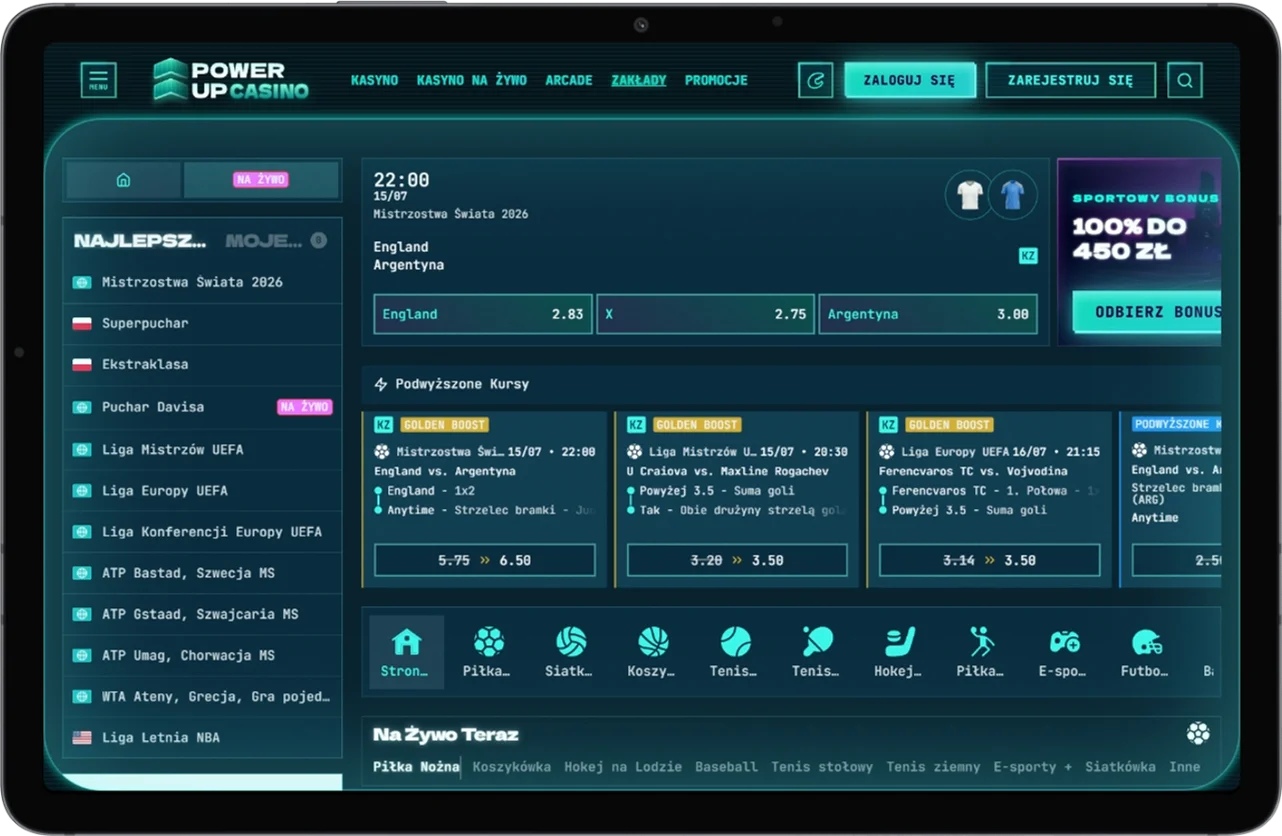Open the icon beside Zaloguj się
Viewport: 1282px width, 836px height.
(x=816, y=80)
